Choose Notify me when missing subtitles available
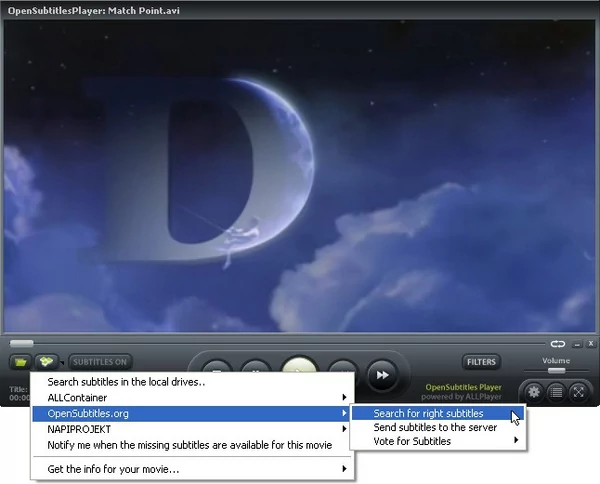The width and height of the screenshot is (600, 484). [191, 445]
